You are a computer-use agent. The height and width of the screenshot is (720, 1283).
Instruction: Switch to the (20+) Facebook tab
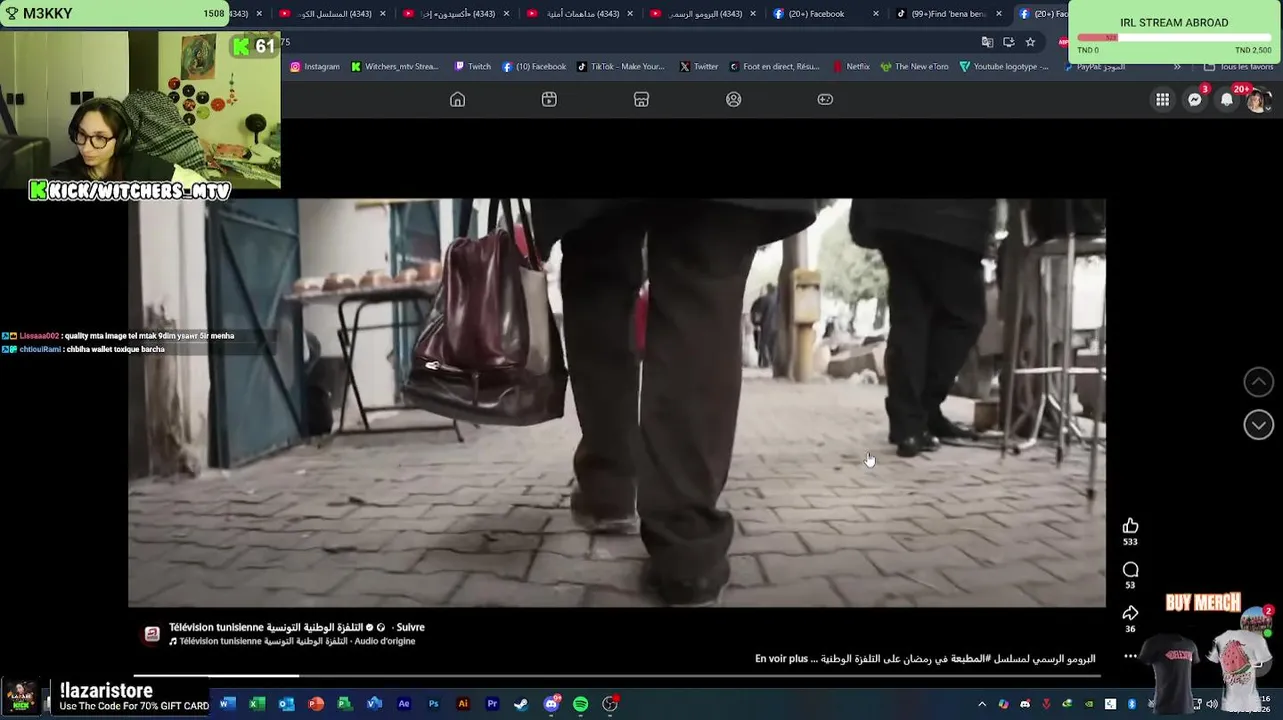pos(827,14)
